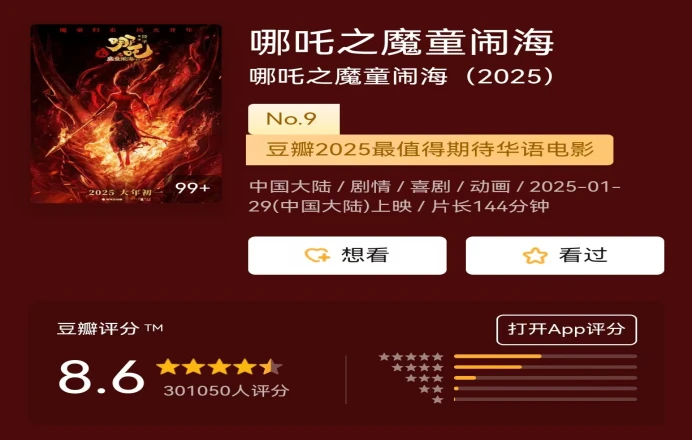692x440 pixels.
Task: Tap the 99+ photo count badge
Action: (x=192, y=188)
